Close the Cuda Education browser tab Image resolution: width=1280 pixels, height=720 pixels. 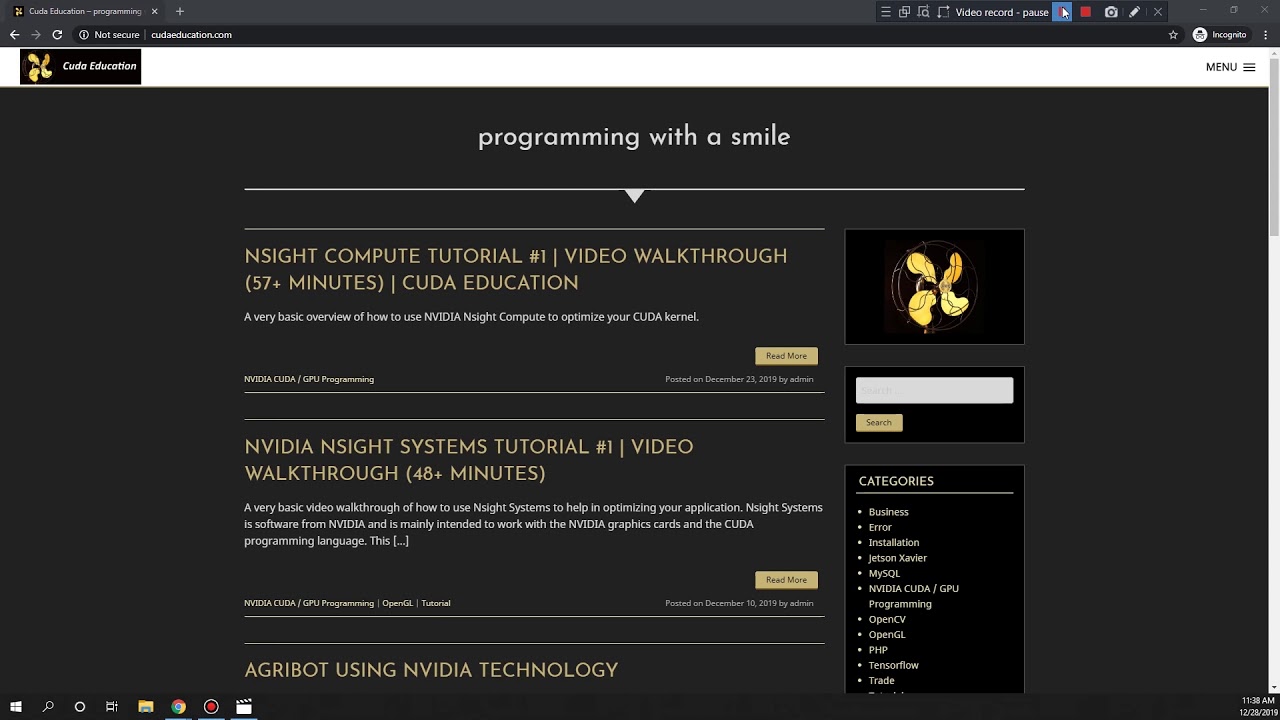coord(154,11)
